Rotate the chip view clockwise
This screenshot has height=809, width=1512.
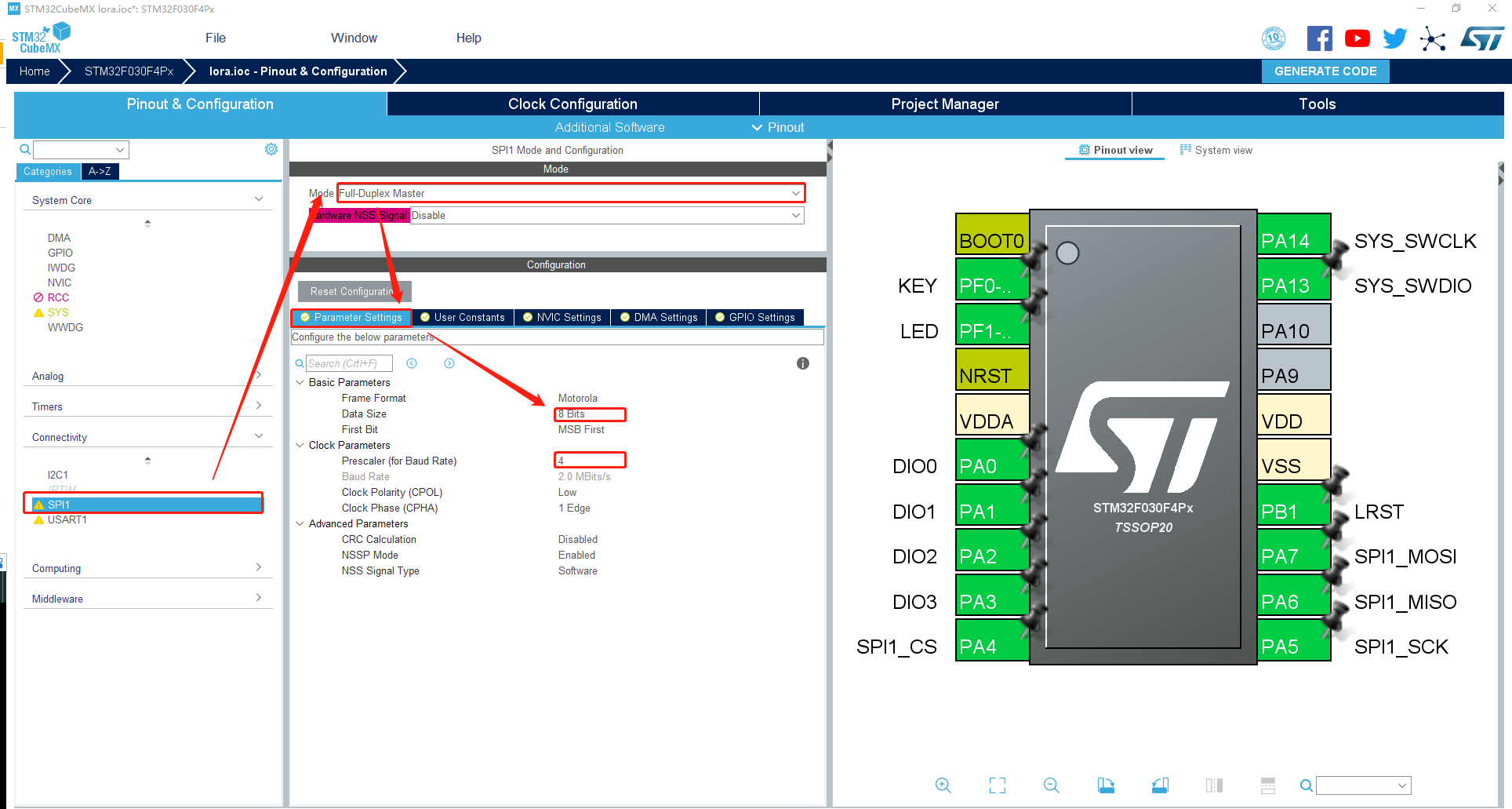point(1106,785)
